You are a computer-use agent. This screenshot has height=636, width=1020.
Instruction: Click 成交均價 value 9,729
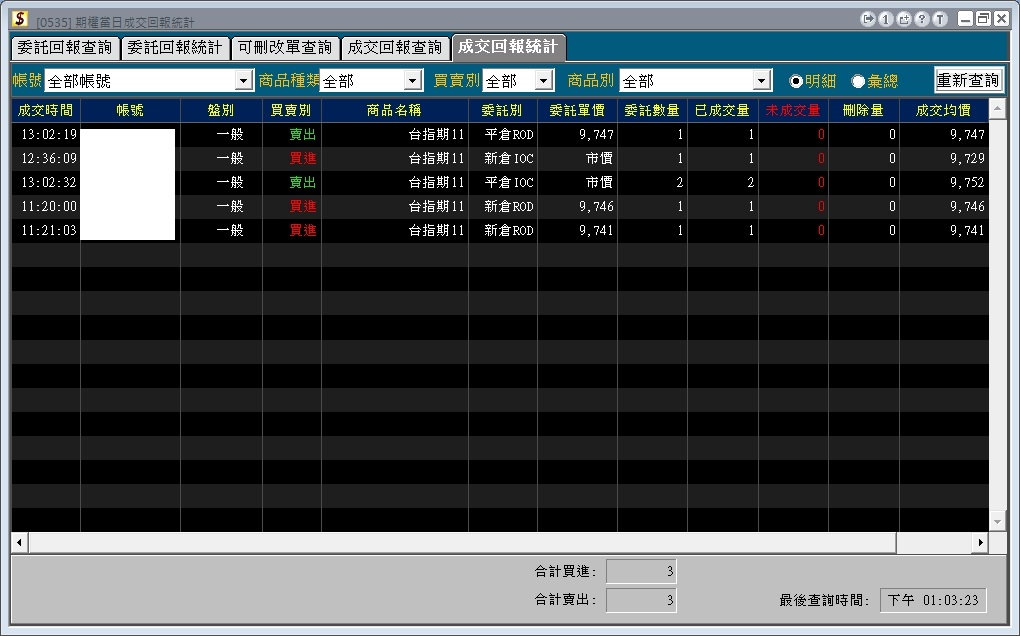coord(967,159)
